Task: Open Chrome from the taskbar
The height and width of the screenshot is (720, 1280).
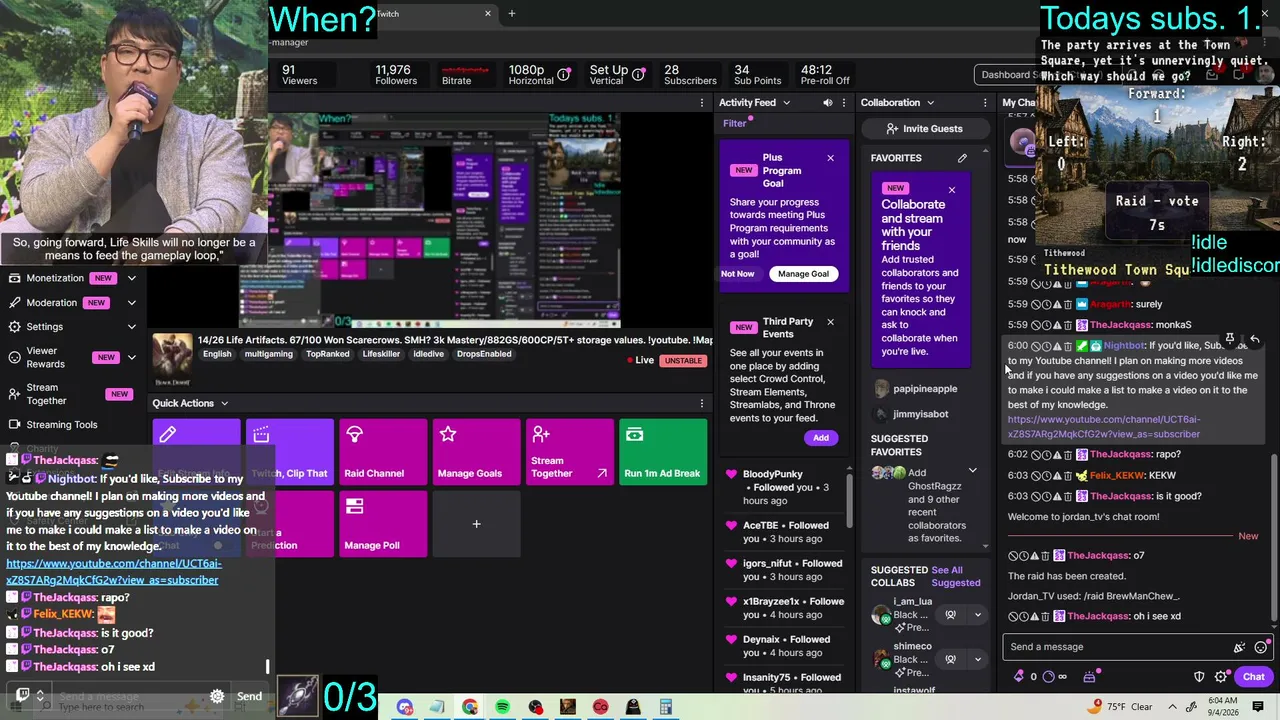Action: (x=470, y=707)
